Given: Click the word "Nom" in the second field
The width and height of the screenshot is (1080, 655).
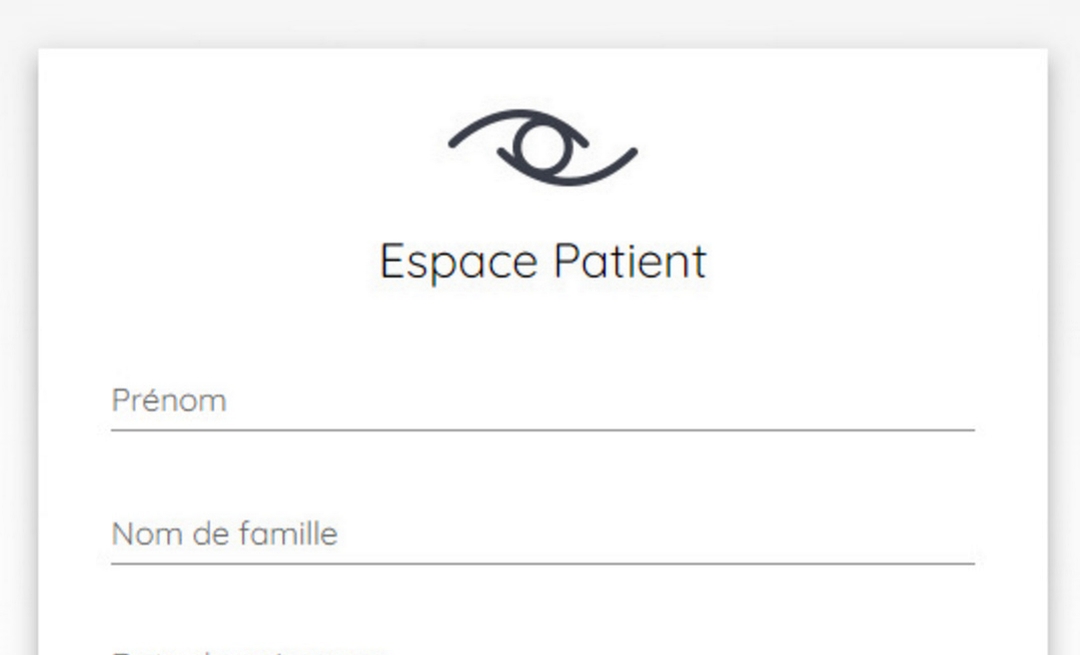Looking at the screenshot, I should pos(136,534).
